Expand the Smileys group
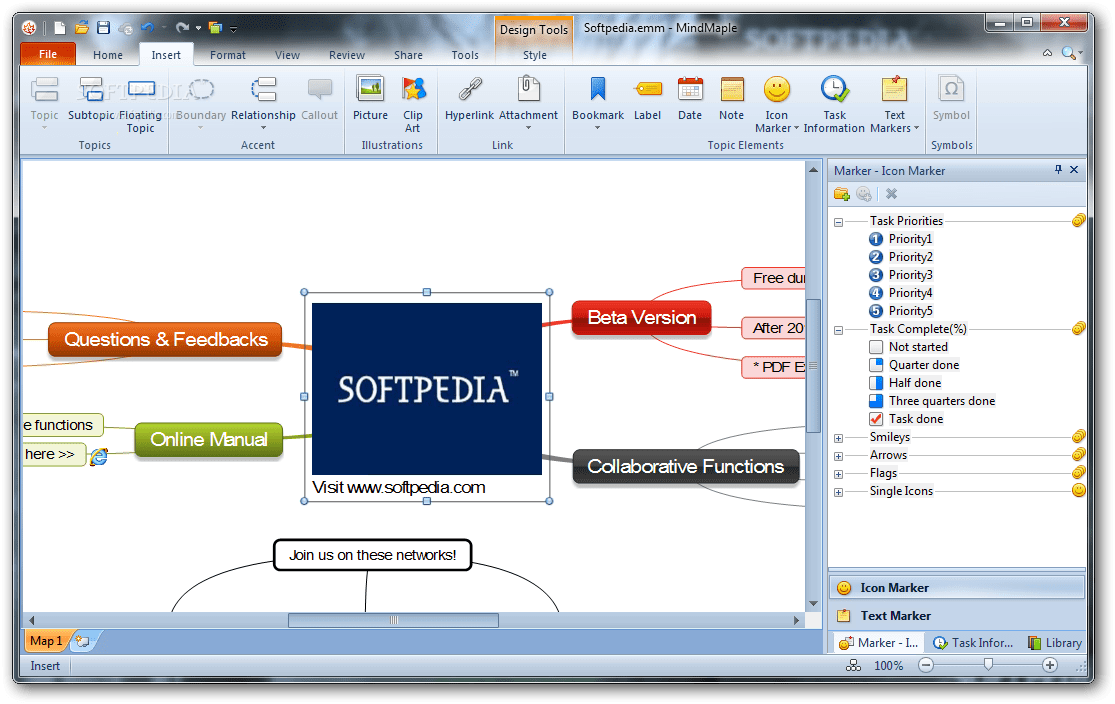Image resolution: width=1115 pixels, height=704 pixels. point(838,438)
